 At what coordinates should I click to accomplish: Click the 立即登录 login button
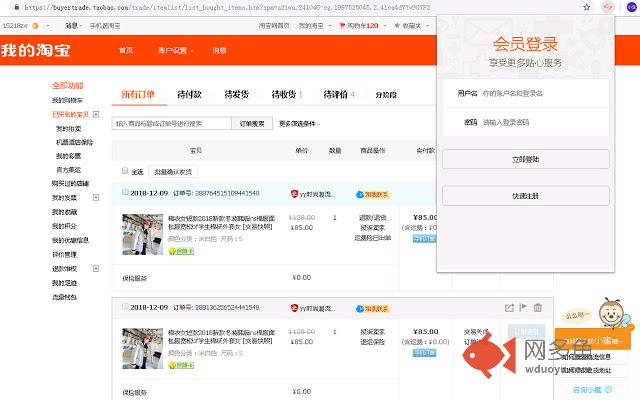click(x=526, y=159)
